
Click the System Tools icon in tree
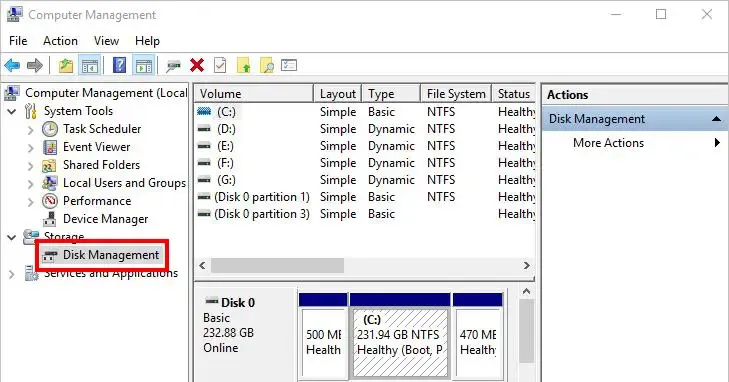pos(31,111)
